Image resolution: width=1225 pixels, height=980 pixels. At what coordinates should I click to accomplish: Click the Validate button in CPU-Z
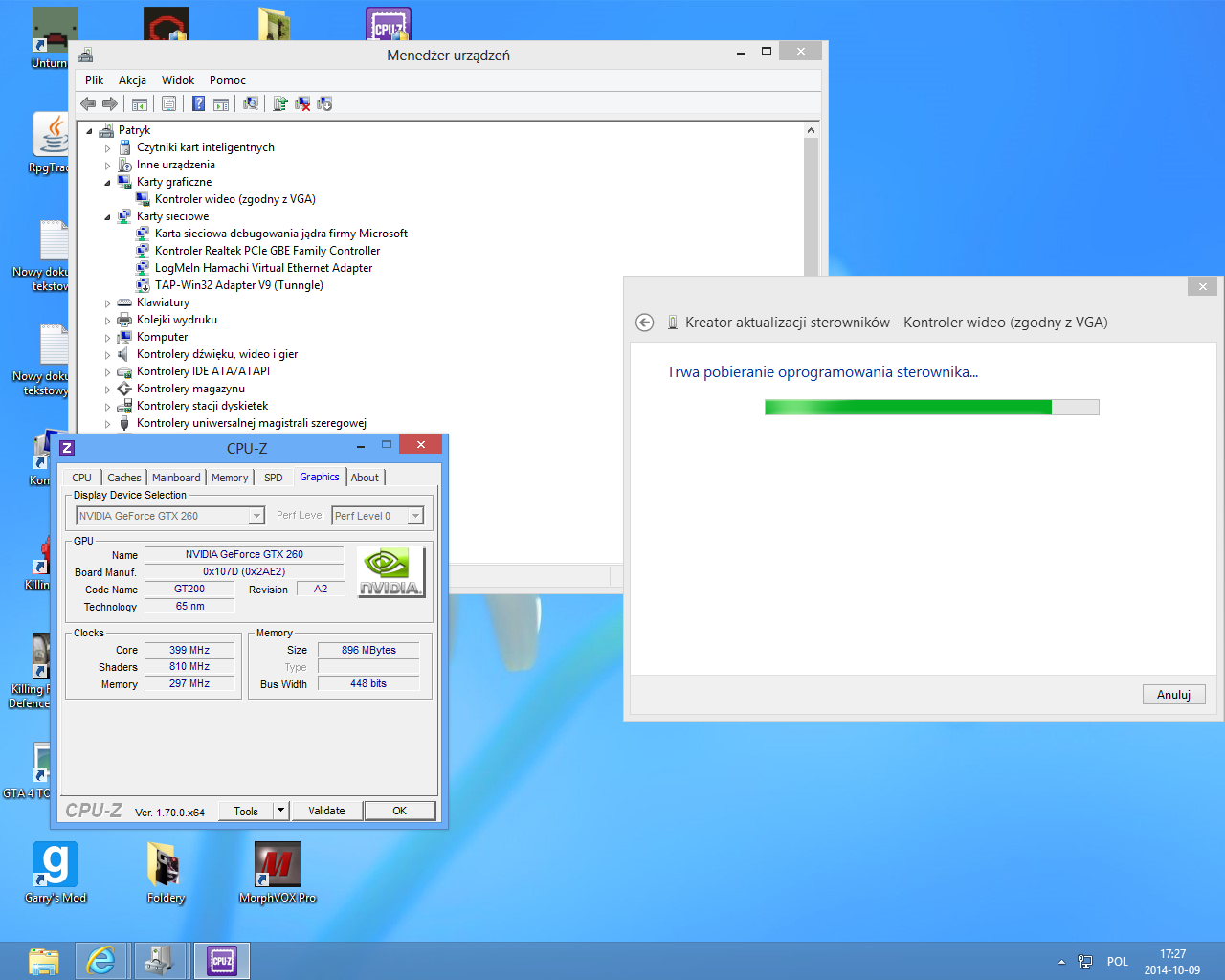point(326,811)
